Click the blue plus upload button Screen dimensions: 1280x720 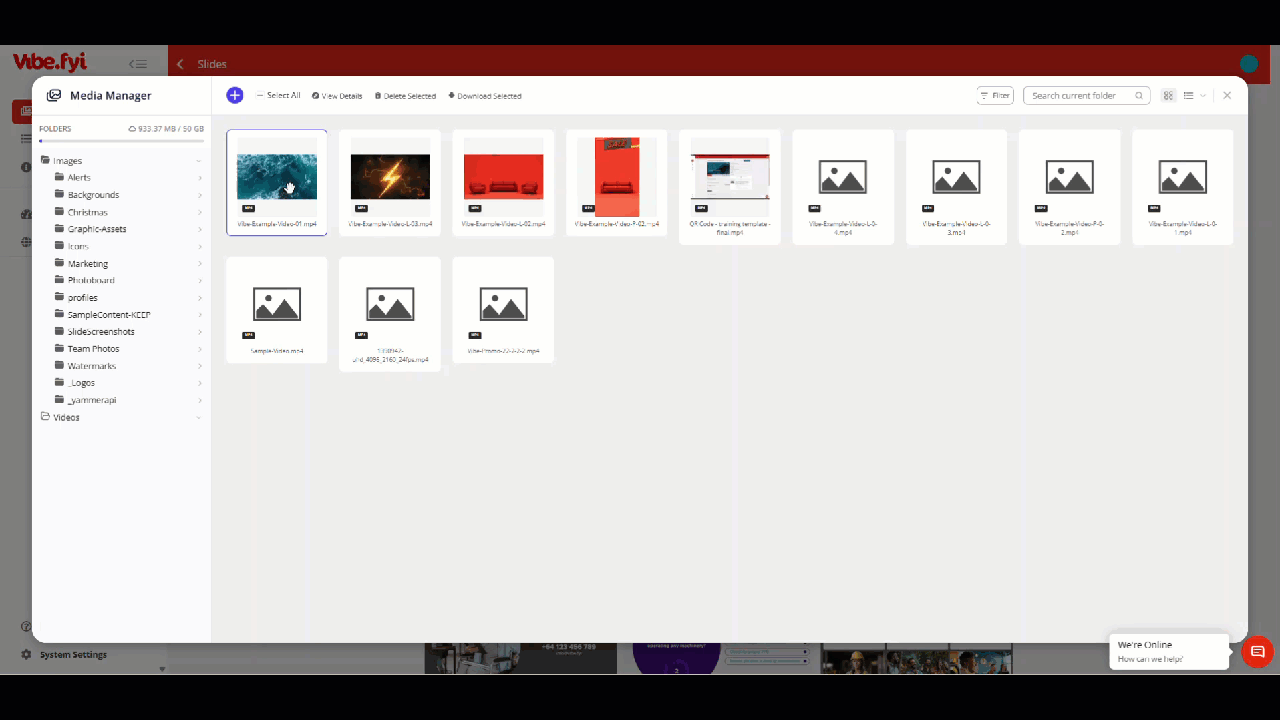coord(235,95)
